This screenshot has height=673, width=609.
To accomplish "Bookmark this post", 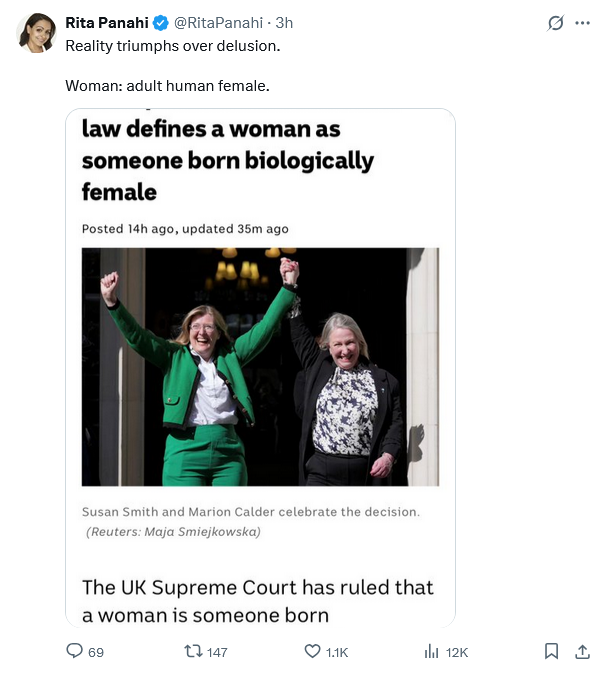I will coord(551,651).
